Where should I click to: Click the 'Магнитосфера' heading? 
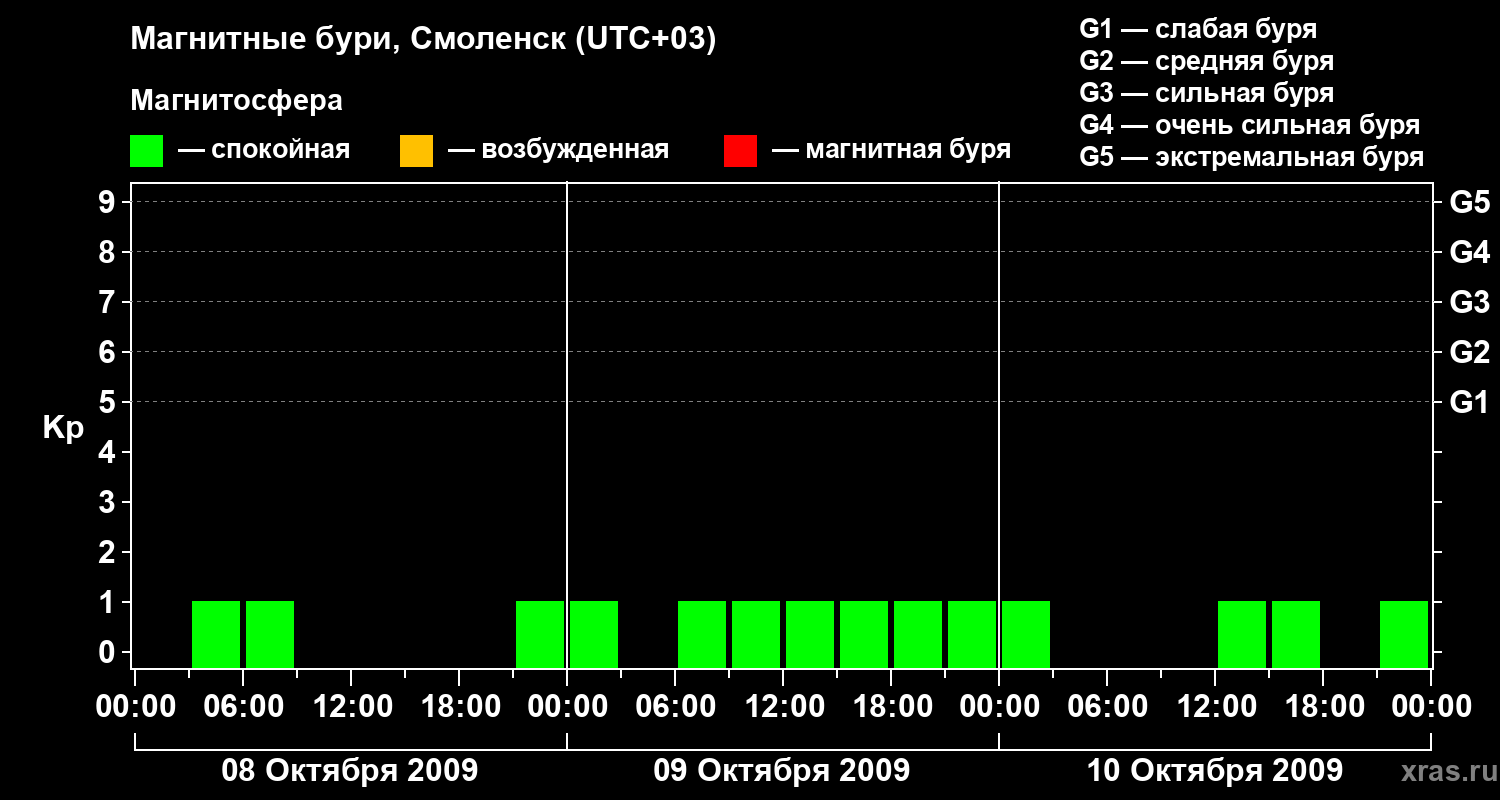click(236, 101)
